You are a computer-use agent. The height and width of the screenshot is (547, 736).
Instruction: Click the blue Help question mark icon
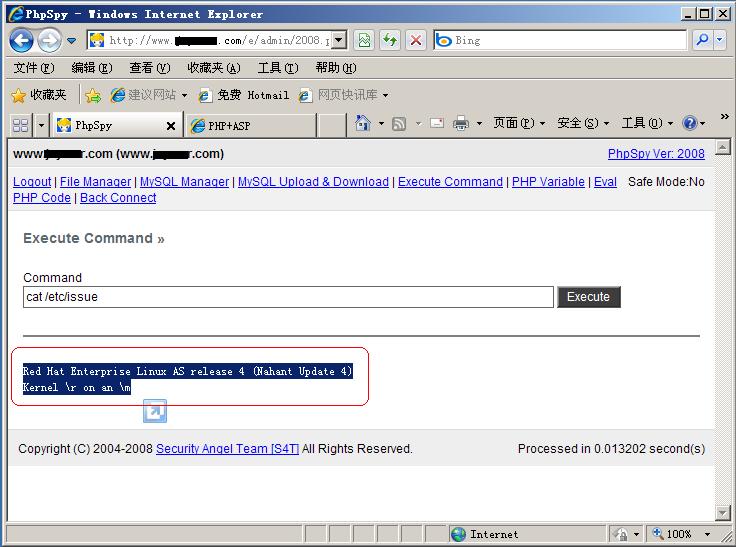coord(690,123)
